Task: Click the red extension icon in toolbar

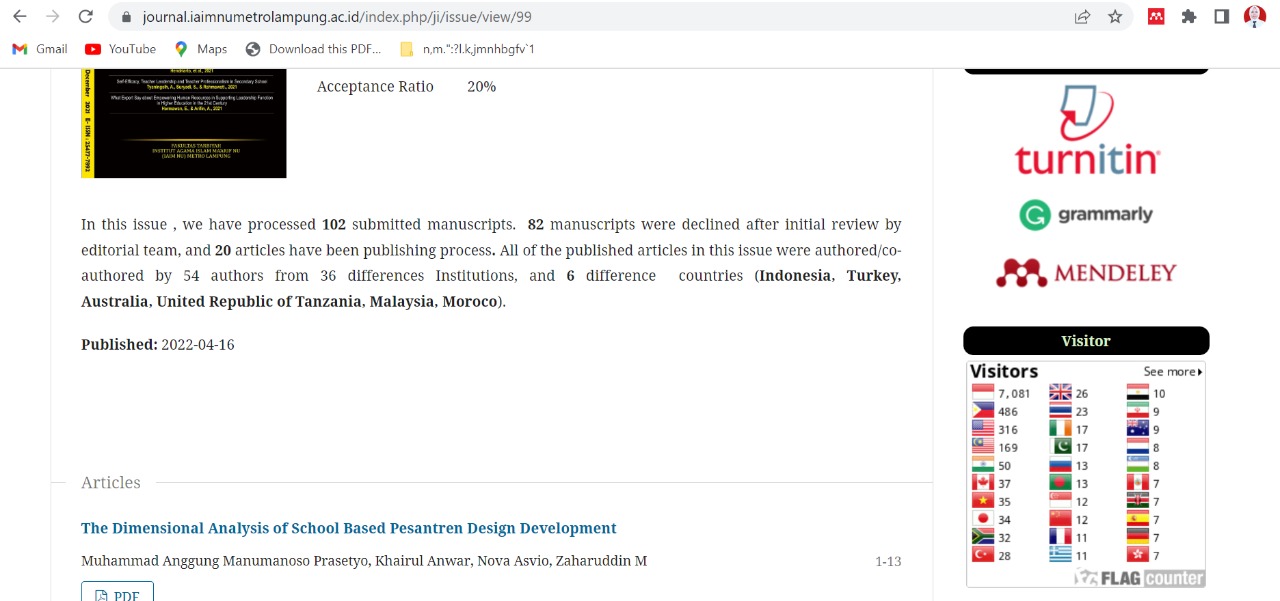Action: pos(1156,17)
